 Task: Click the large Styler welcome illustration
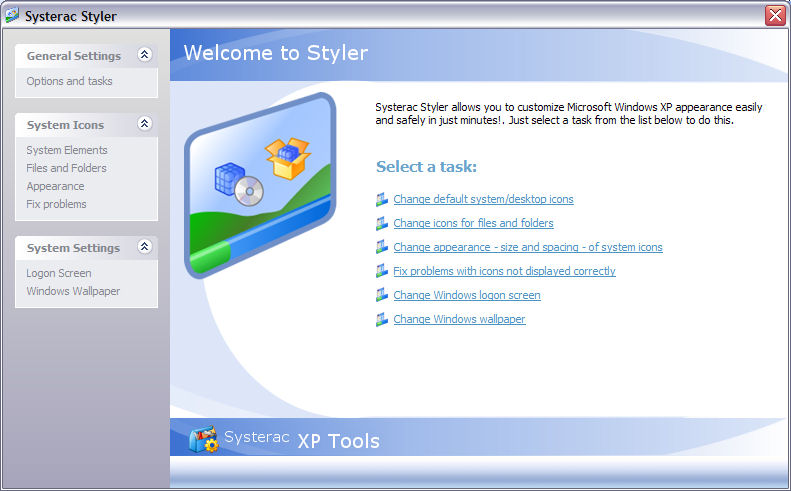coord(260,186)
